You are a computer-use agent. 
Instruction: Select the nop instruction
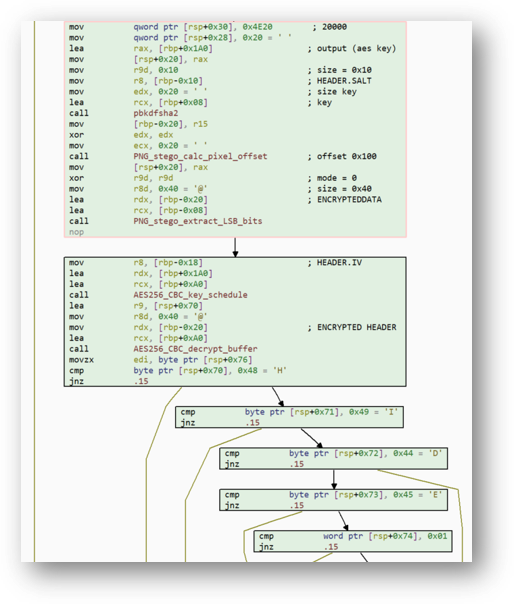[x=76, y=232]
